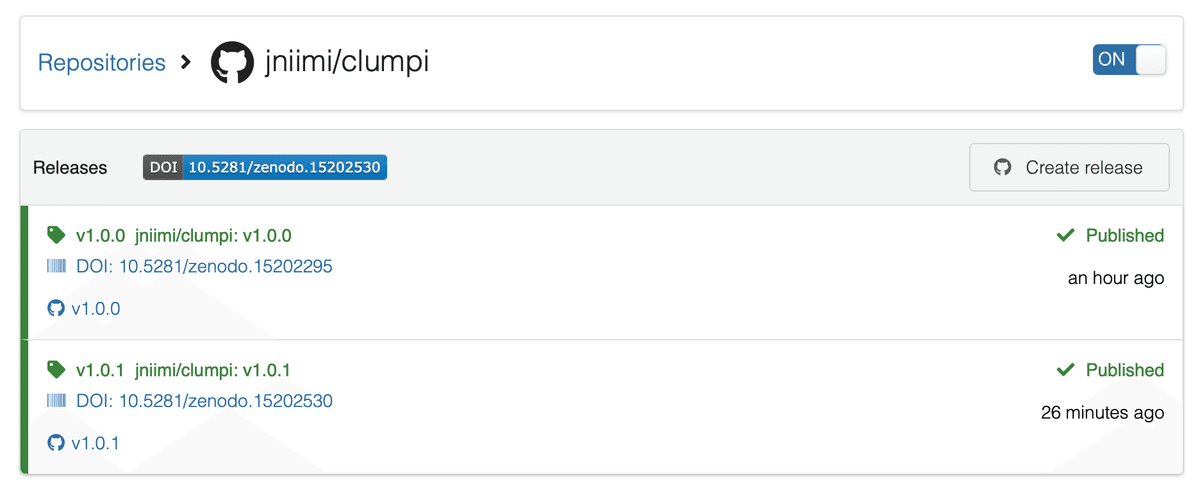The width and height of the screenshot is (1200, 491).
Task: Toggle the repository ON switch off
Action: (x=1129, y=60)
